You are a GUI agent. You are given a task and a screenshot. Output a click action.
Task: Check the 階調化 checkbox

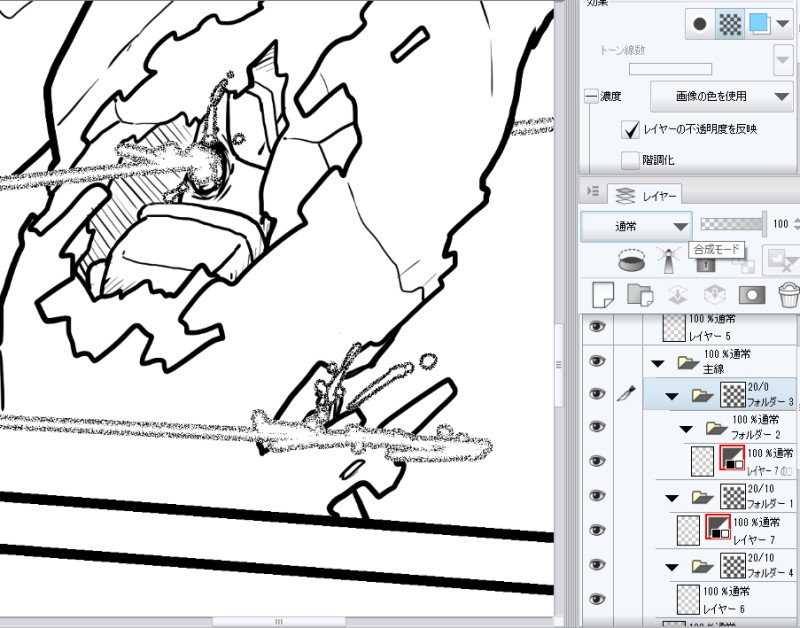click(x=630, y=160)
